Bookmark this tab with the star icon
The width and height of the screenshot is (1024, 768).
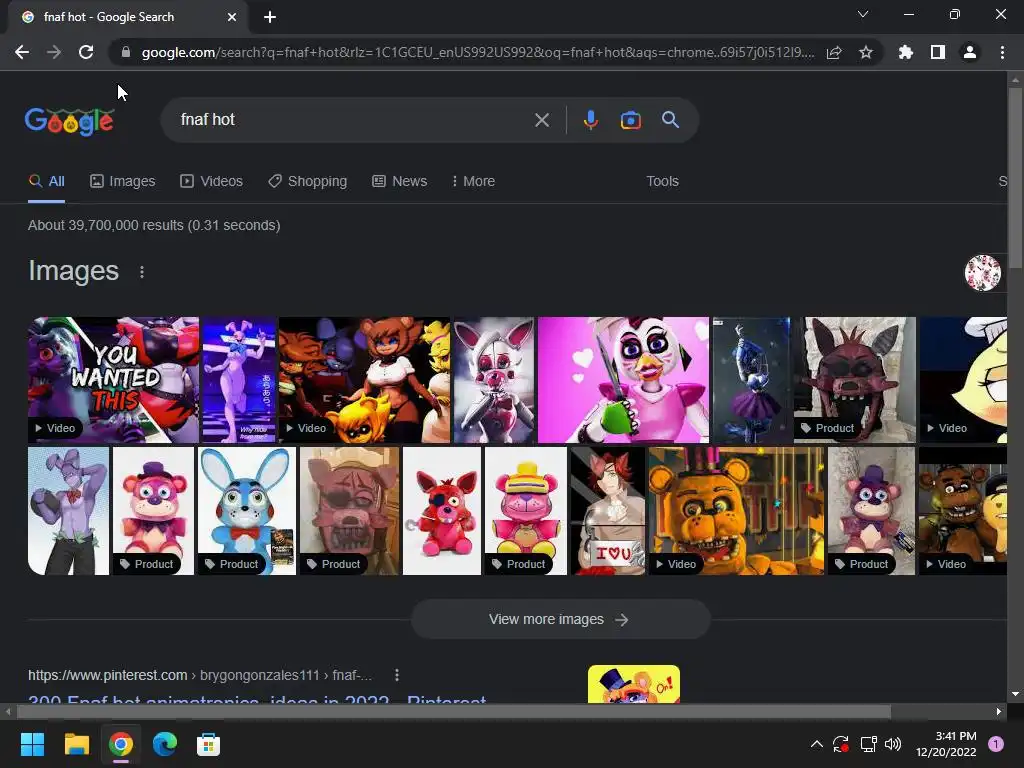[866, 52]
